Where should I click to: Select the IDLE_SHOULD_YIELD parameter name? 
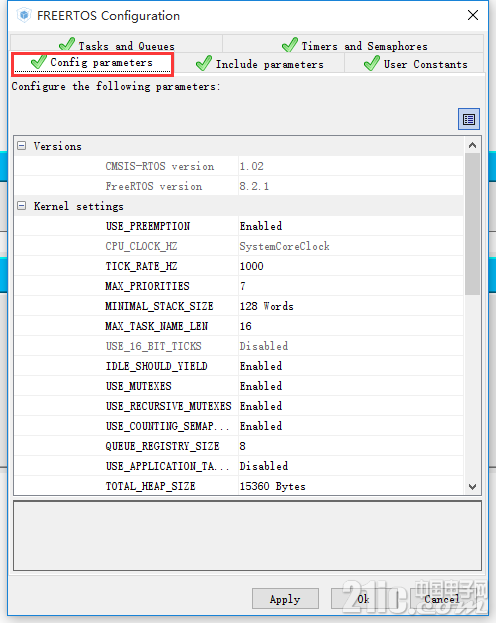tap(157, 366)
